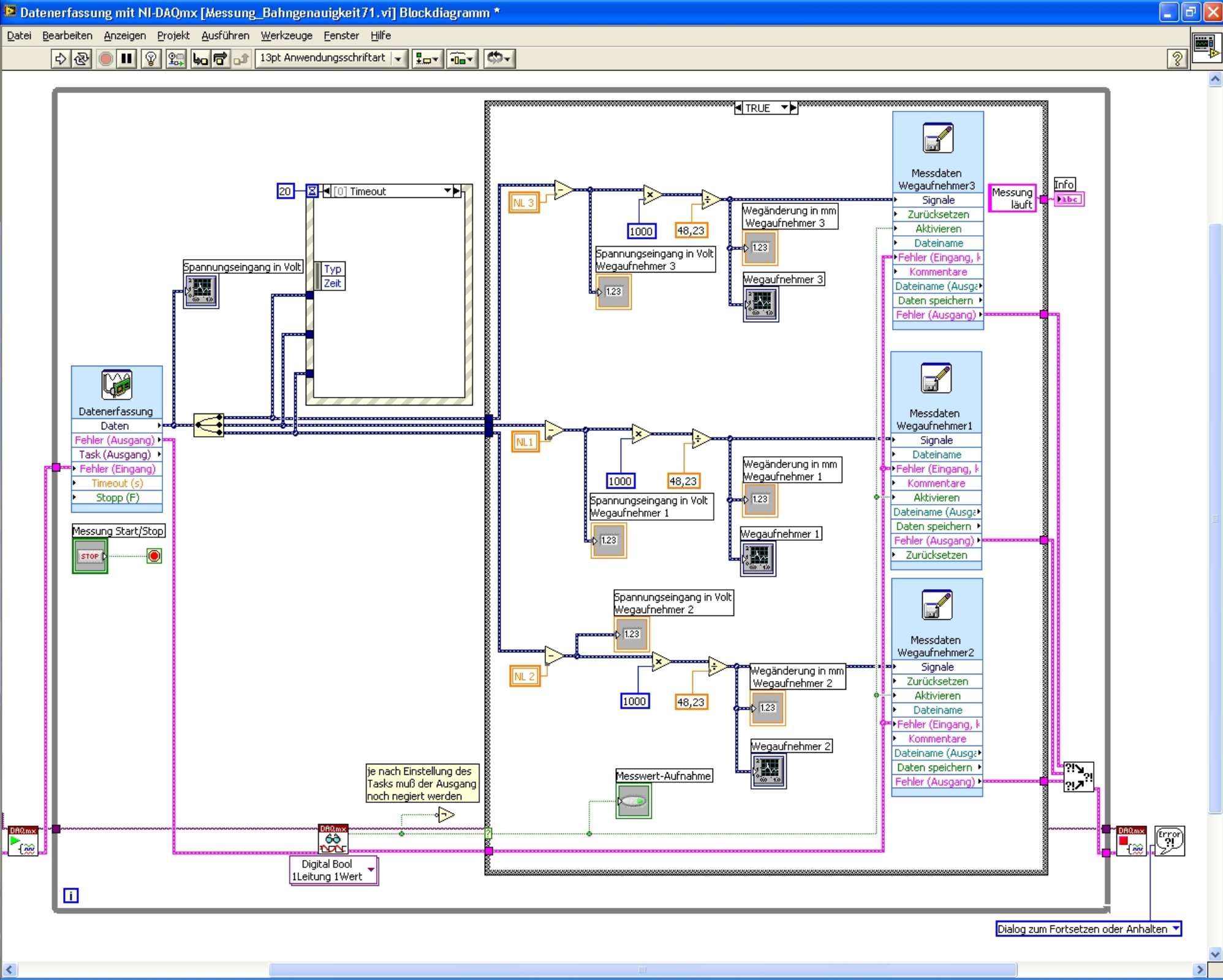Click the 48,23 constant for Wegaufnehmer 3
The width and height of the screenshot is (1223, 980).
pyautogui.click(x=691, y=231)
